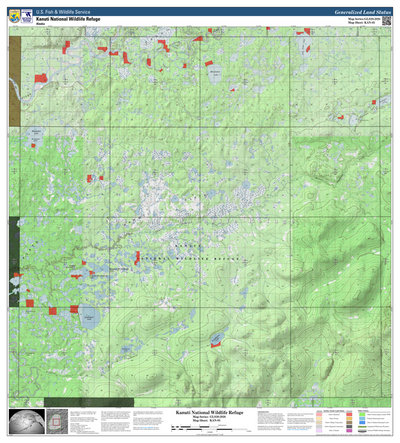400x443 pixels.
Task: Click the Kanuti National Wildlife Refuge footer title
Action: (x=209, y=413)
